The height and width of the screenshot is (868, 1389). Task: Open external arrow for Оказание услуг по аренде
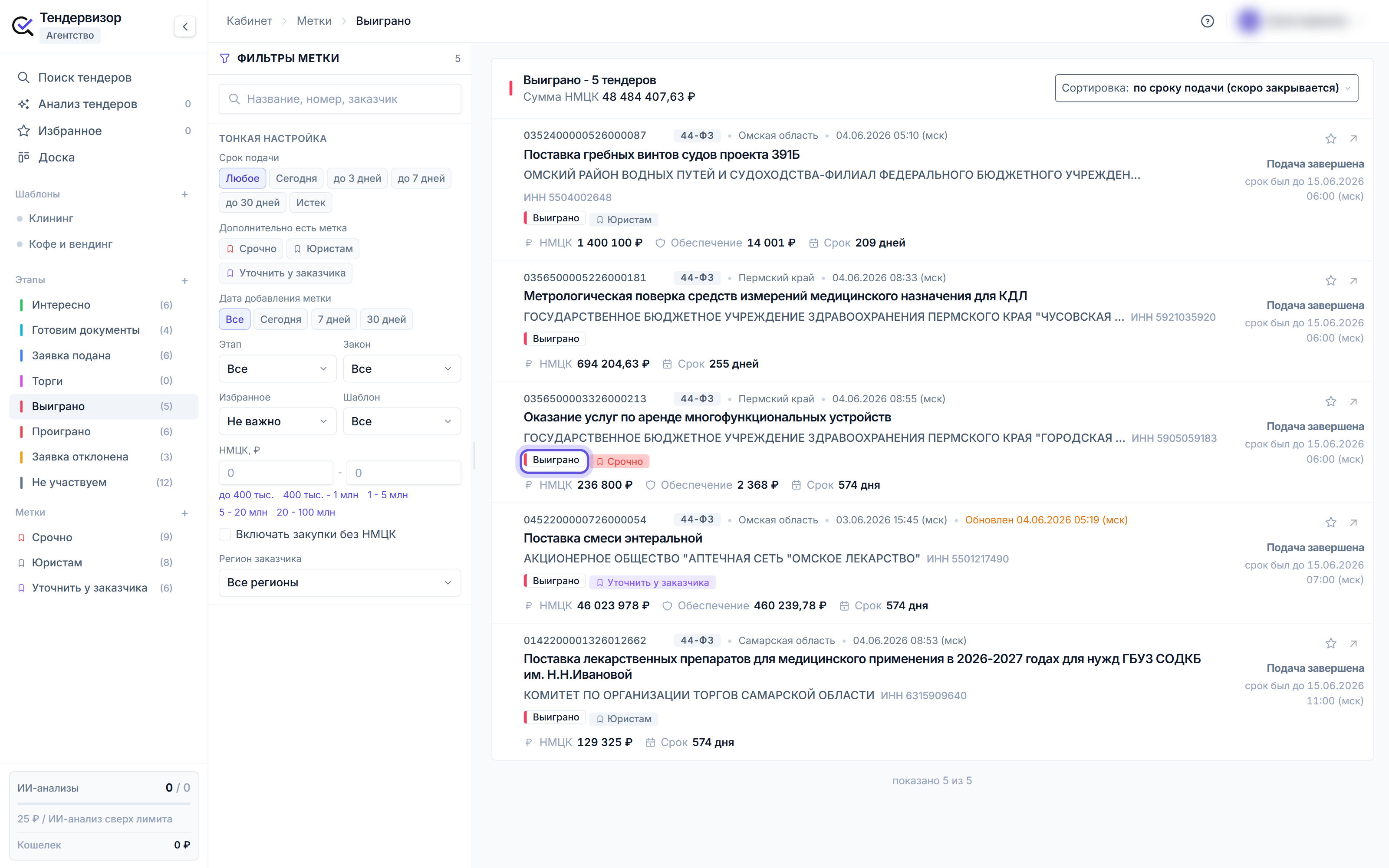[x=1353, y=401]
